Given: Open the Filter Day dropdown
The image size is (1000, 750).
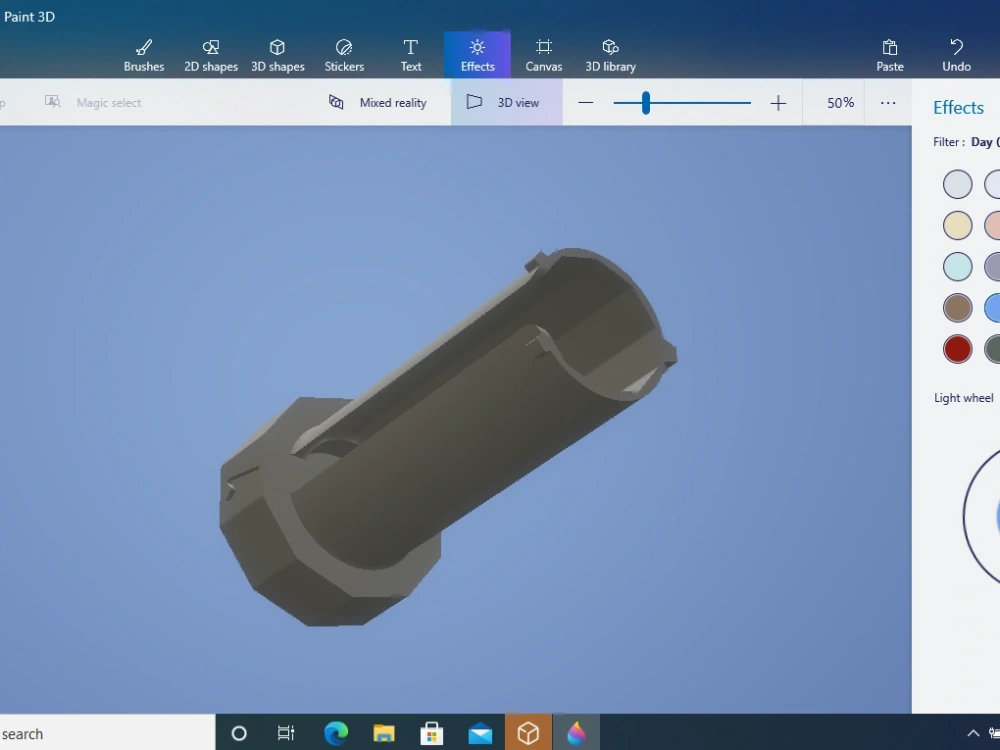Looking at the screenshot, I should tap(980, 141).
